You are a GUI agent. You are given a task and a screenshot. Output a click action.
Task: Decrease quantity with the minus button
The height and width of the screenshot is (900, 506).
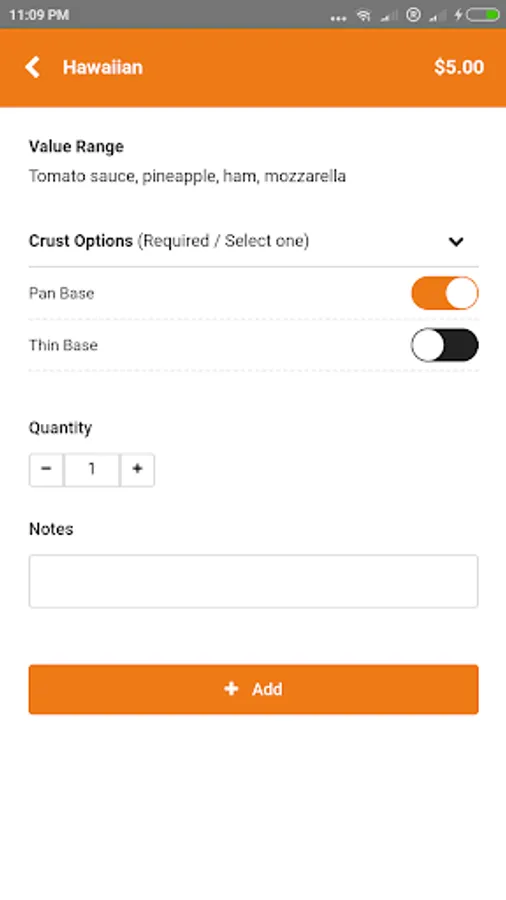click(46, 469)
